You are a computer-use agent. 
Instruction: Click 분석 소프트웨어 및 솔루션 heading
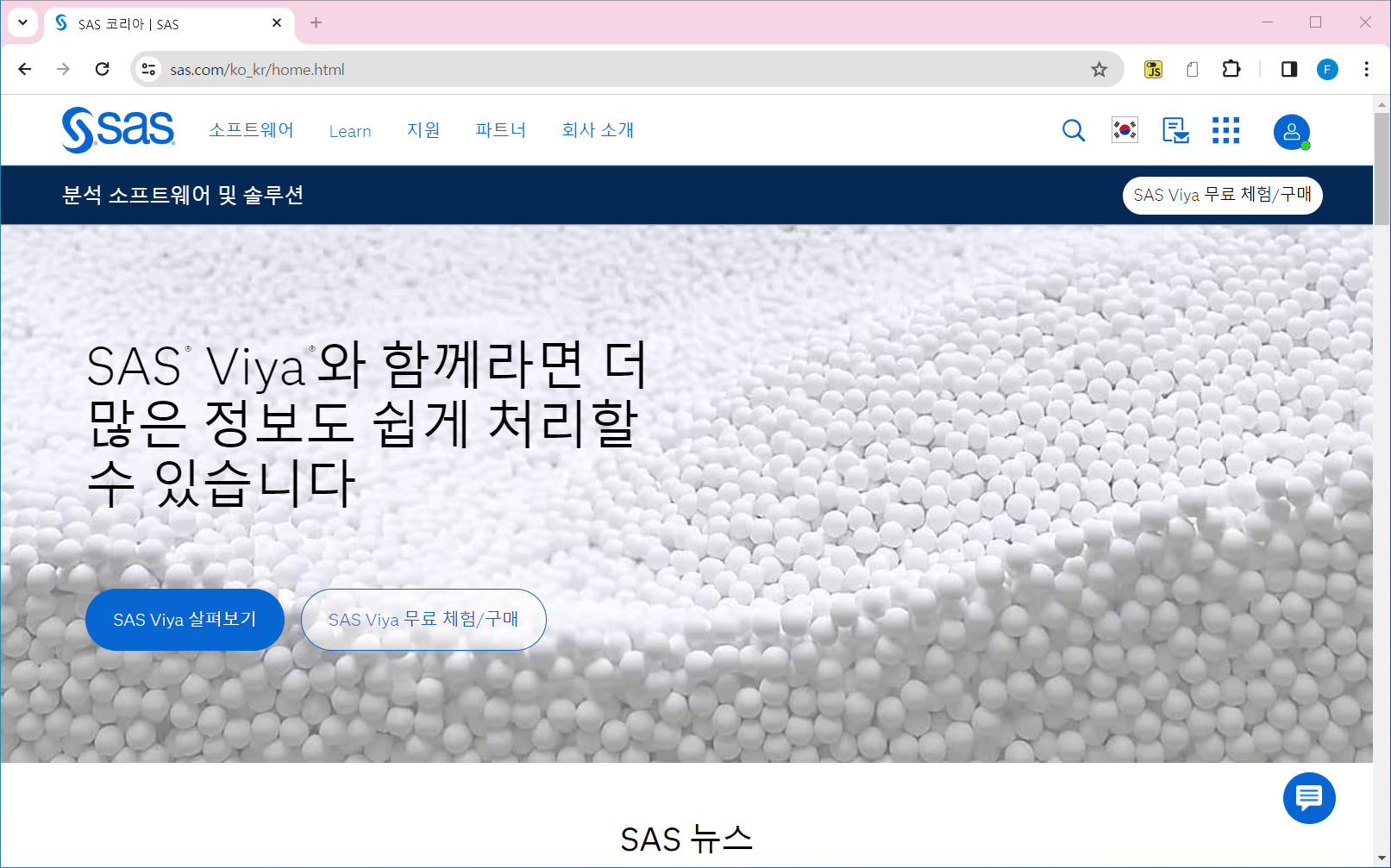pyautogui.click(x=183, y=195)
